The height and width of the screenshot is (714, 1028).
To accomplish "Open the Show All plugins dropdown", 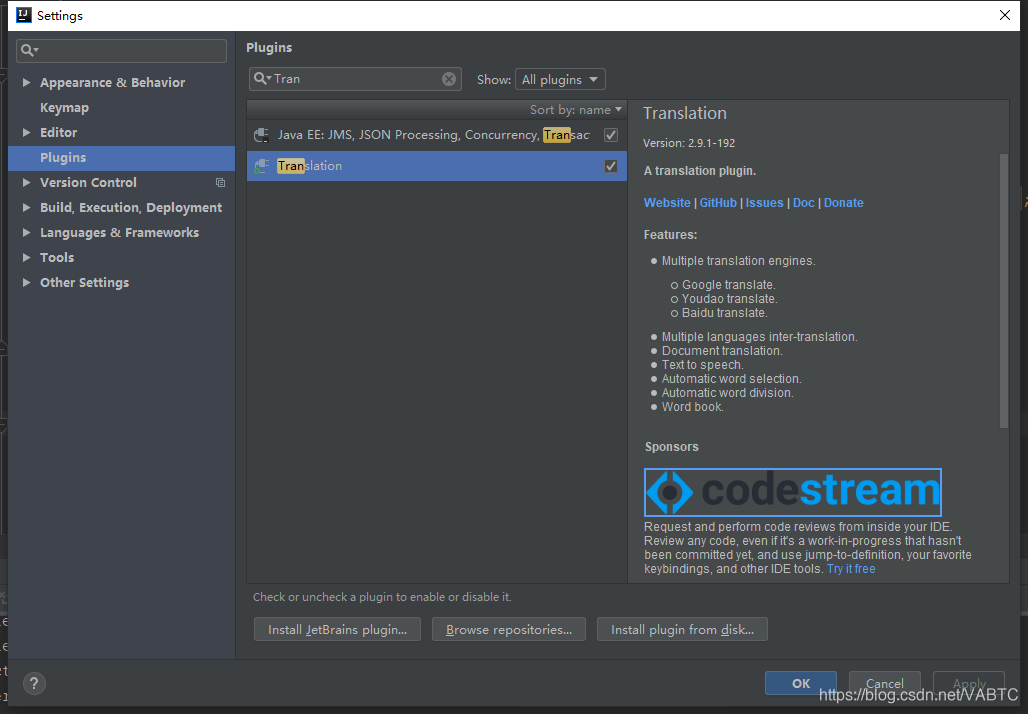I will point(560,79).
